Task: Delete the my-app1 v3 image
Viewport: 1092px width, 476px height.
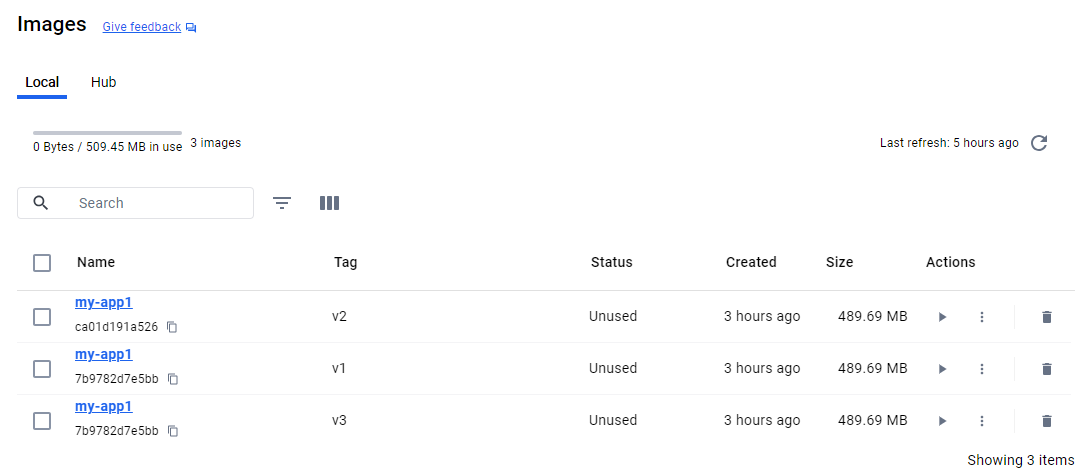Action: 1047,421
